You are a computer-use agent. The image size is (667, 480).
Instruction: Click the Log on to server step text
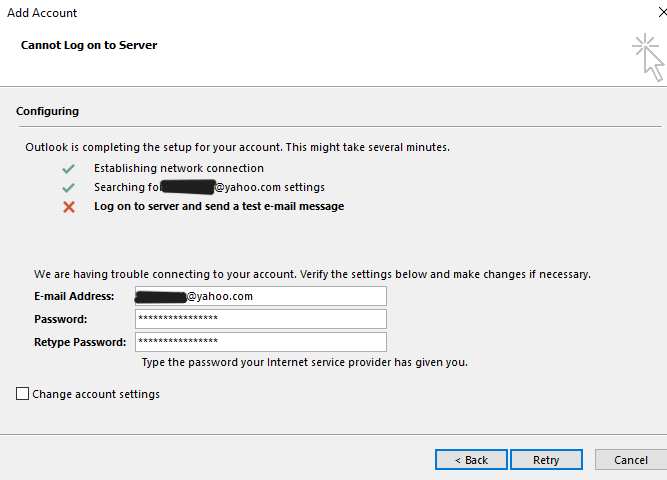click(x=219, y=206)
